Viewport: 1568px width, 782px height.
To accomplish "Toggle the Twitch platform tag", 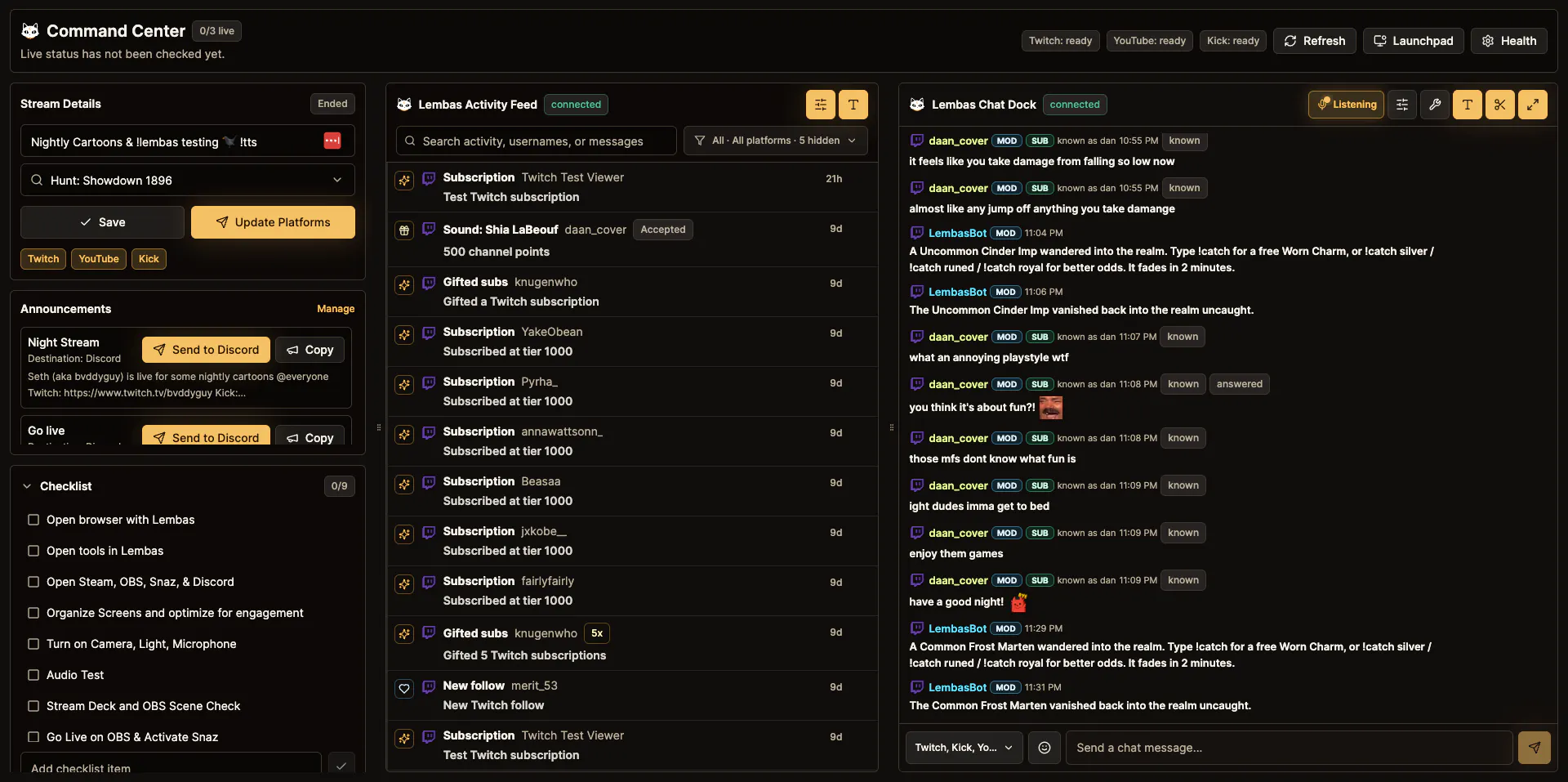I will tap(43, 259).
